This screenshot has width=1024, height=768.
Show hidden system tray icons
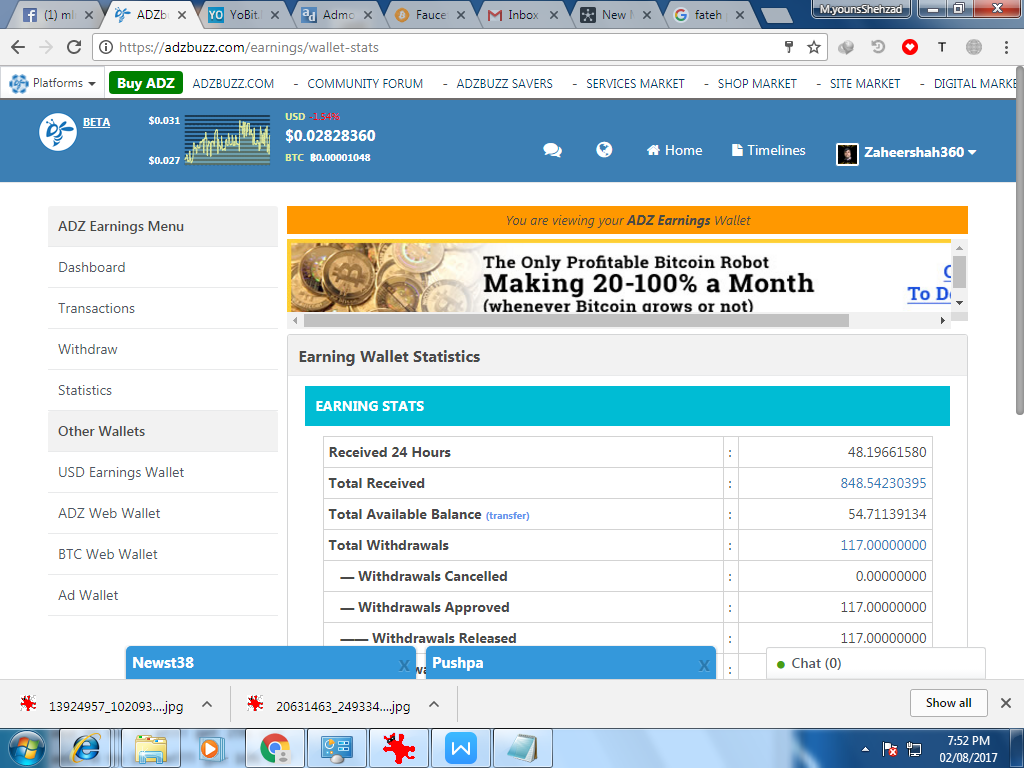pyautogui.click(x=865, y=748)
